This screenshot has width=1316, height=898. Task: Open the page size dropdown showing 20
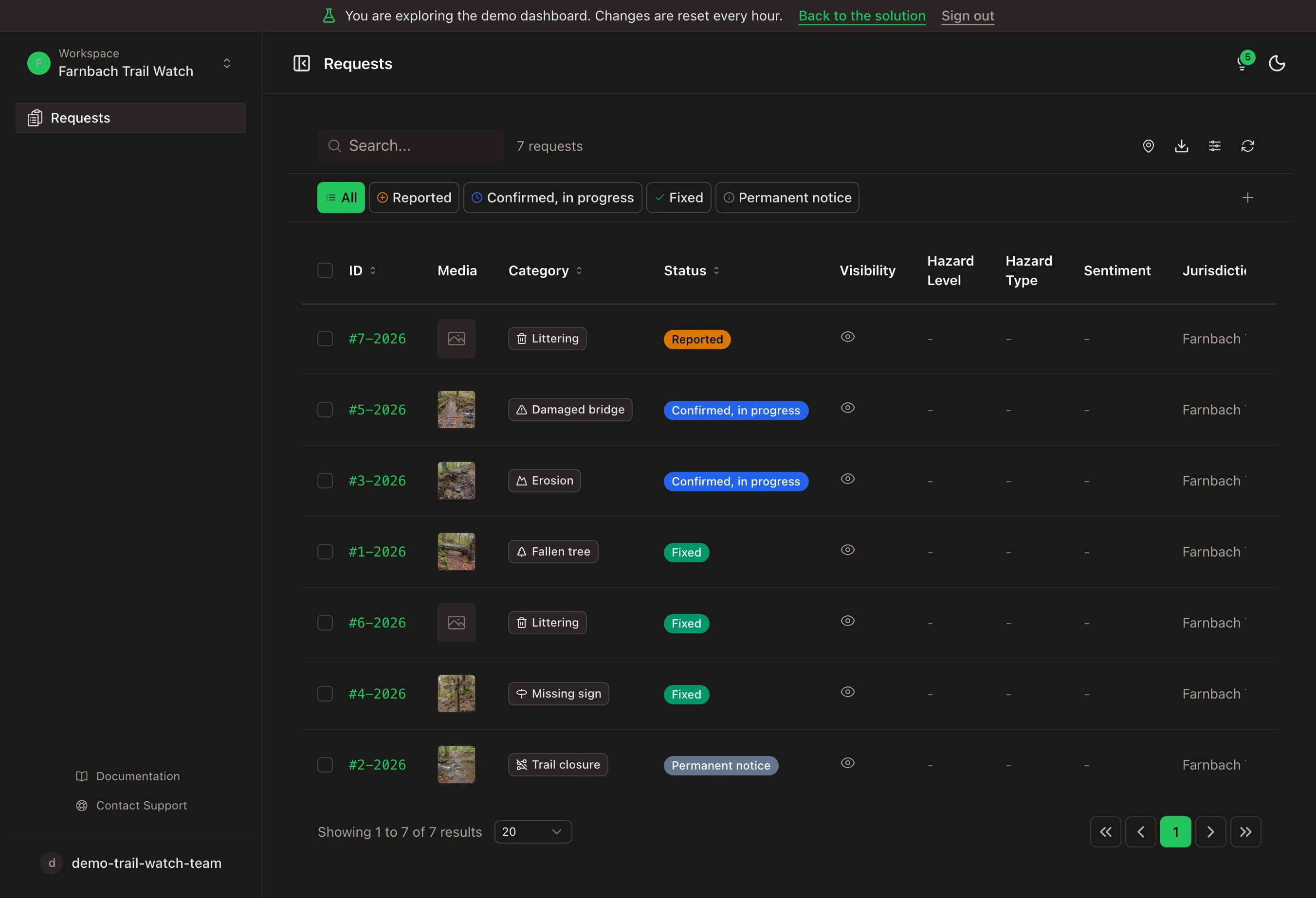pos(533,832)
